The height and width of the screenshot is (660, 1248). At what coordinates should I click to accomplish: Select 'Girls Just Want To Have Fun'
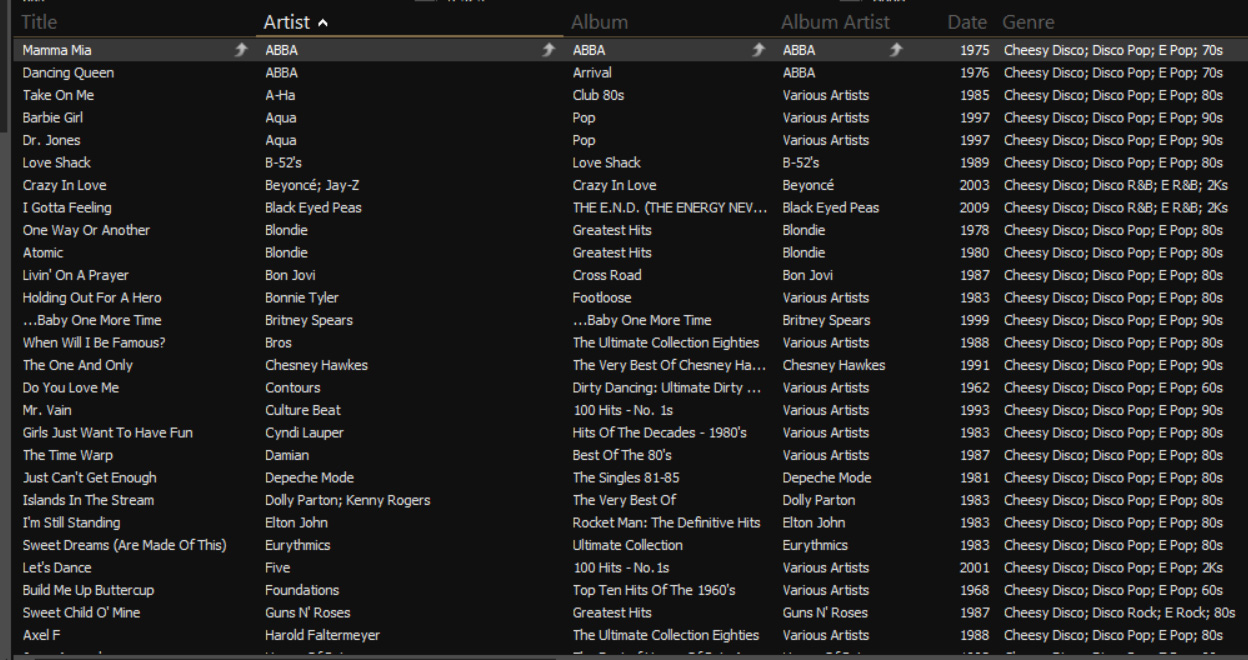click(x=107, y=433)
